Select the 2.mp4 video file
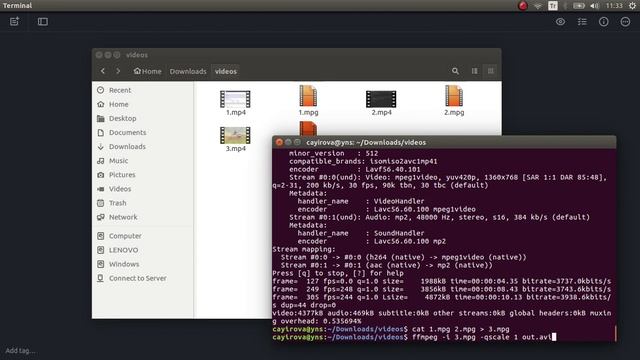The image size is (640, 360). pos(381,103)
